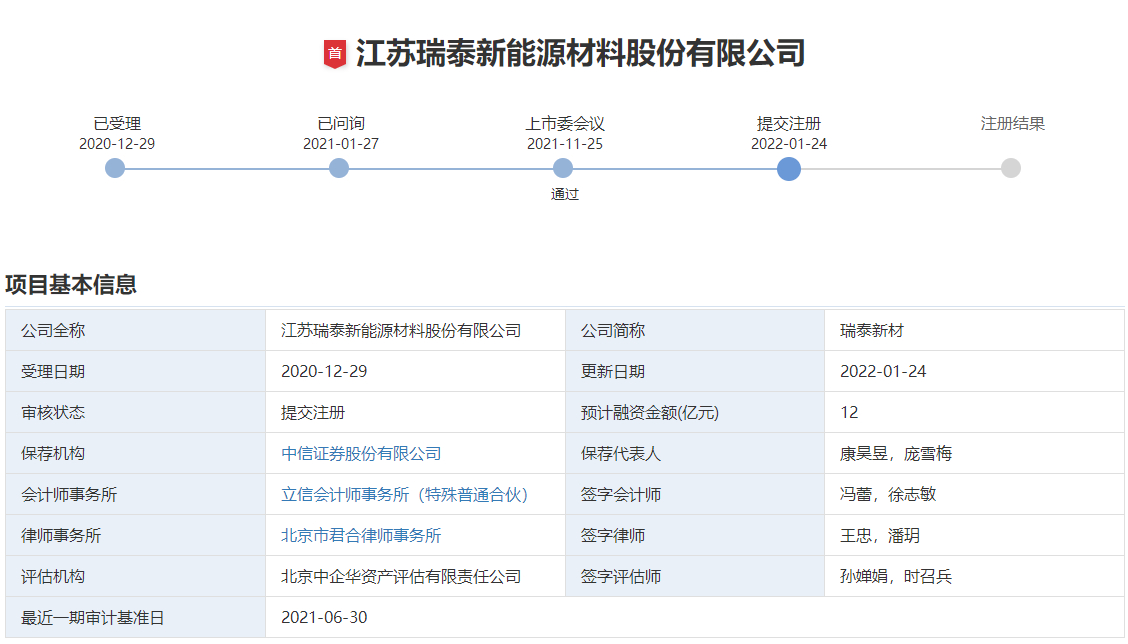Click the highlighted 提交注册 blue dot
The image size is (1128, 644).
[x=789, y=169]
